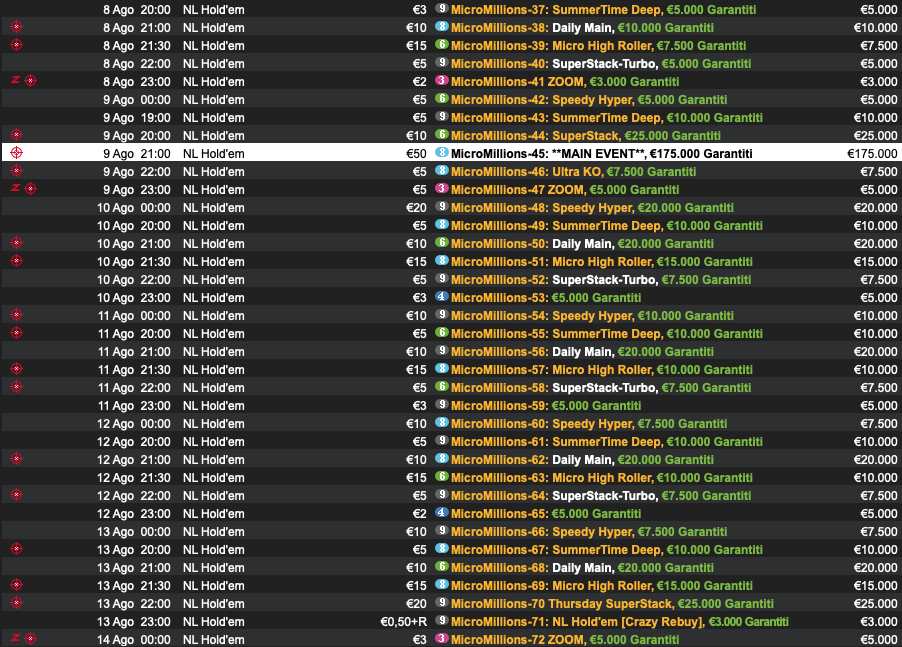Click the target icon on the MAIN EVENT row
Viewport: 902px width, 647px height.
pyautogui.click(x=17, y=153)
